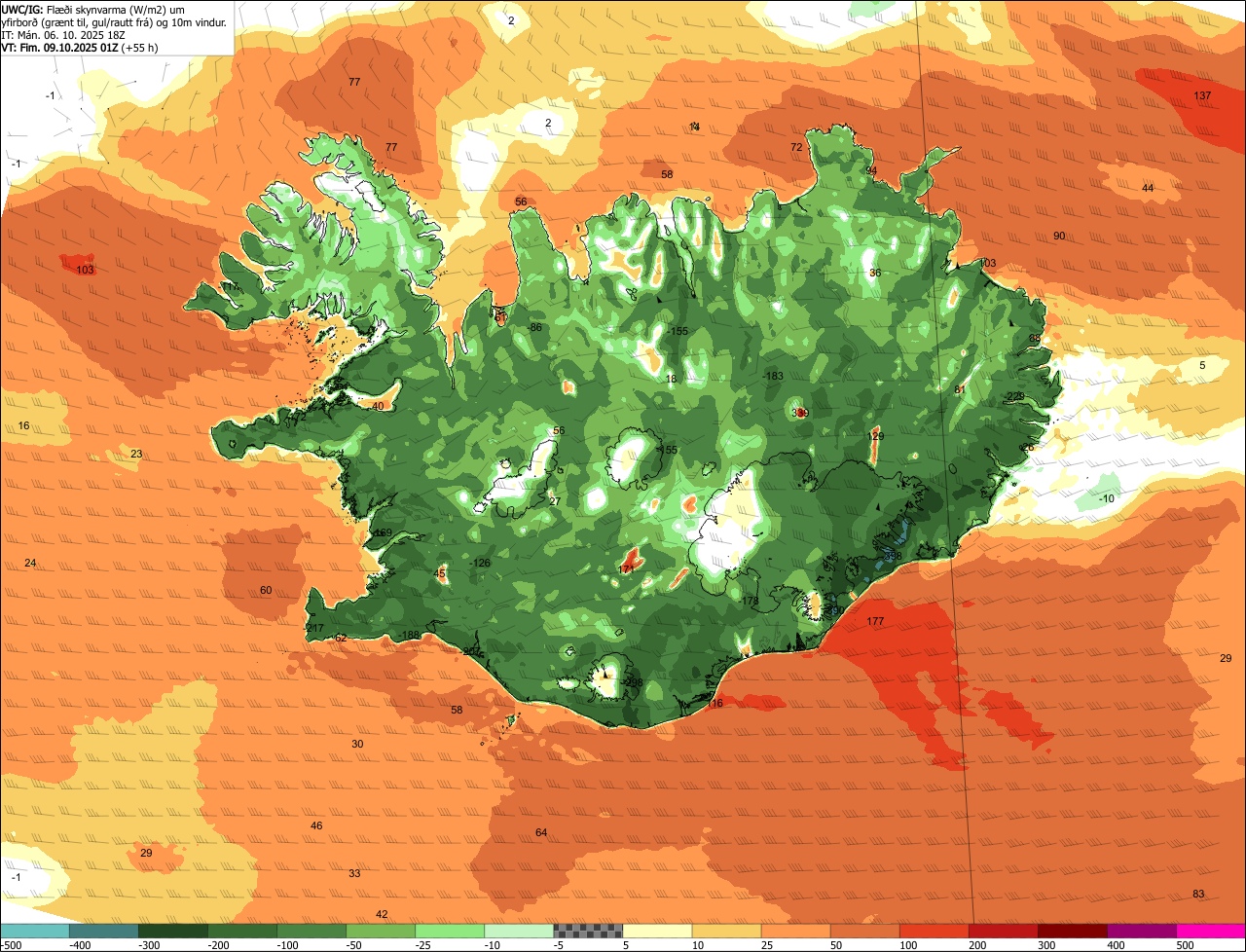Click the map value '-188'
The height and width of the screenshot is (952, 1246).
tap(410, 635)
